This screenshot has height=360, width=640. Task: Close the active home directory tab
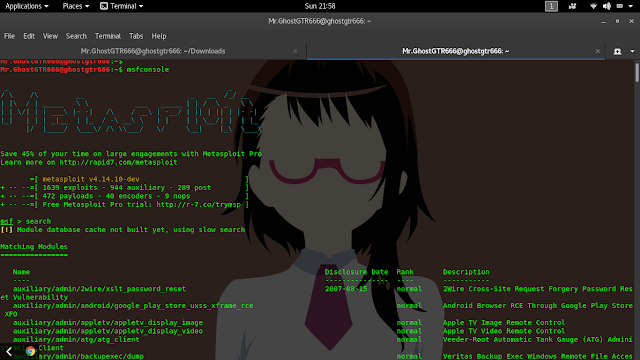point(598,51)
